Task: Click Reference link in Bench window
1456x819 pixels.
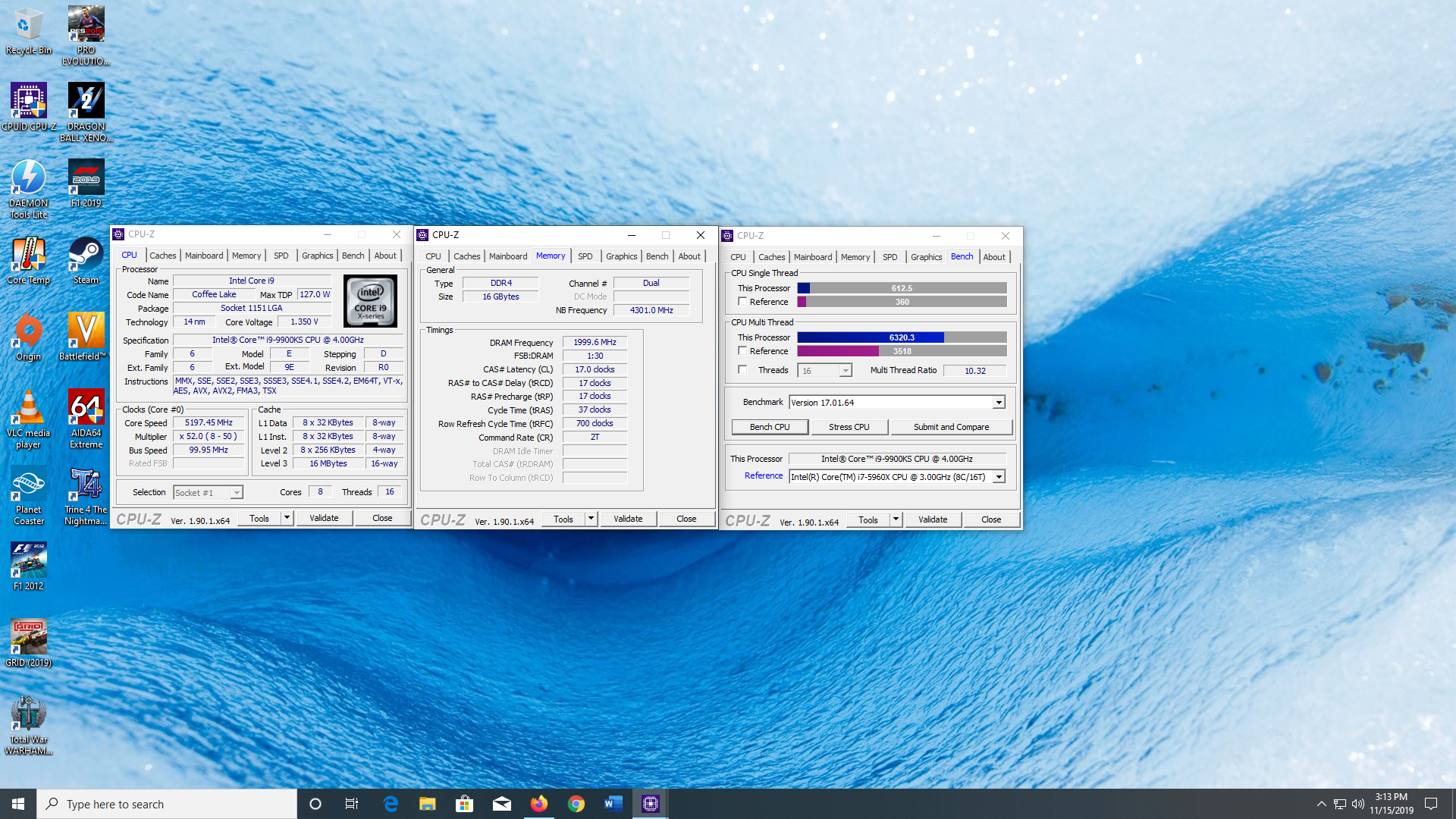Action: 764,475
